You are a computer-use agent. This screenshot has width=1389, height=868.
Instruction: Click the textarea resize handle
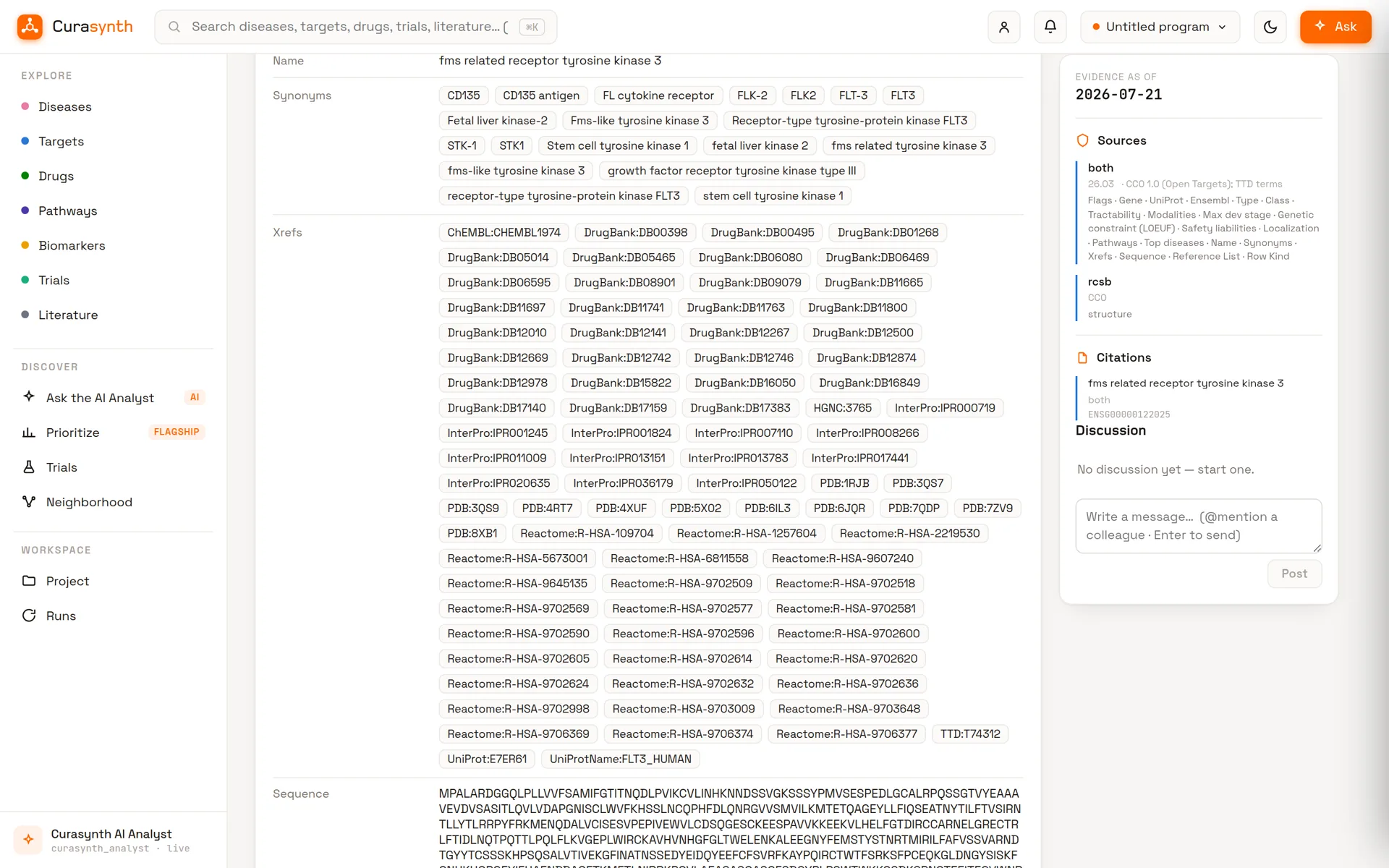1317,548
